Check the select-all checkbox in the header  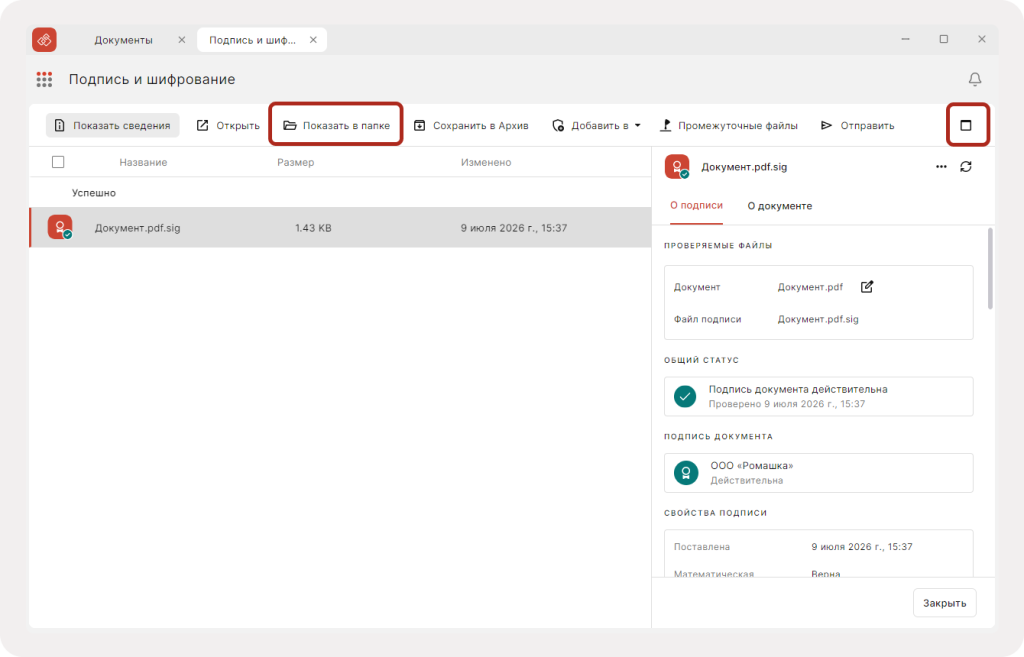[x=58, y=162]
